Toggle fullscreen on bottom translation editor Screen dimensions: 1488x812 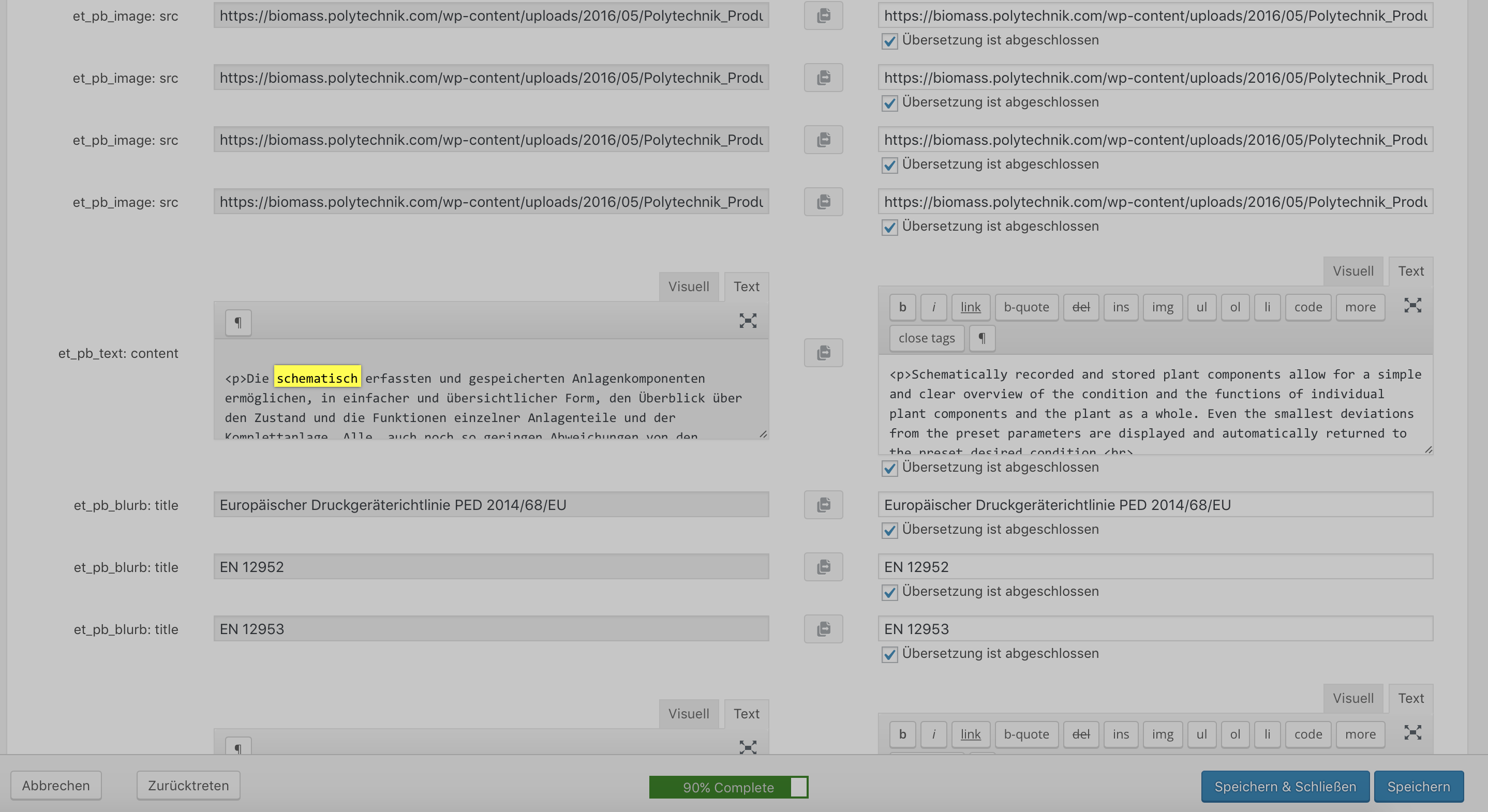(1412, 733)
